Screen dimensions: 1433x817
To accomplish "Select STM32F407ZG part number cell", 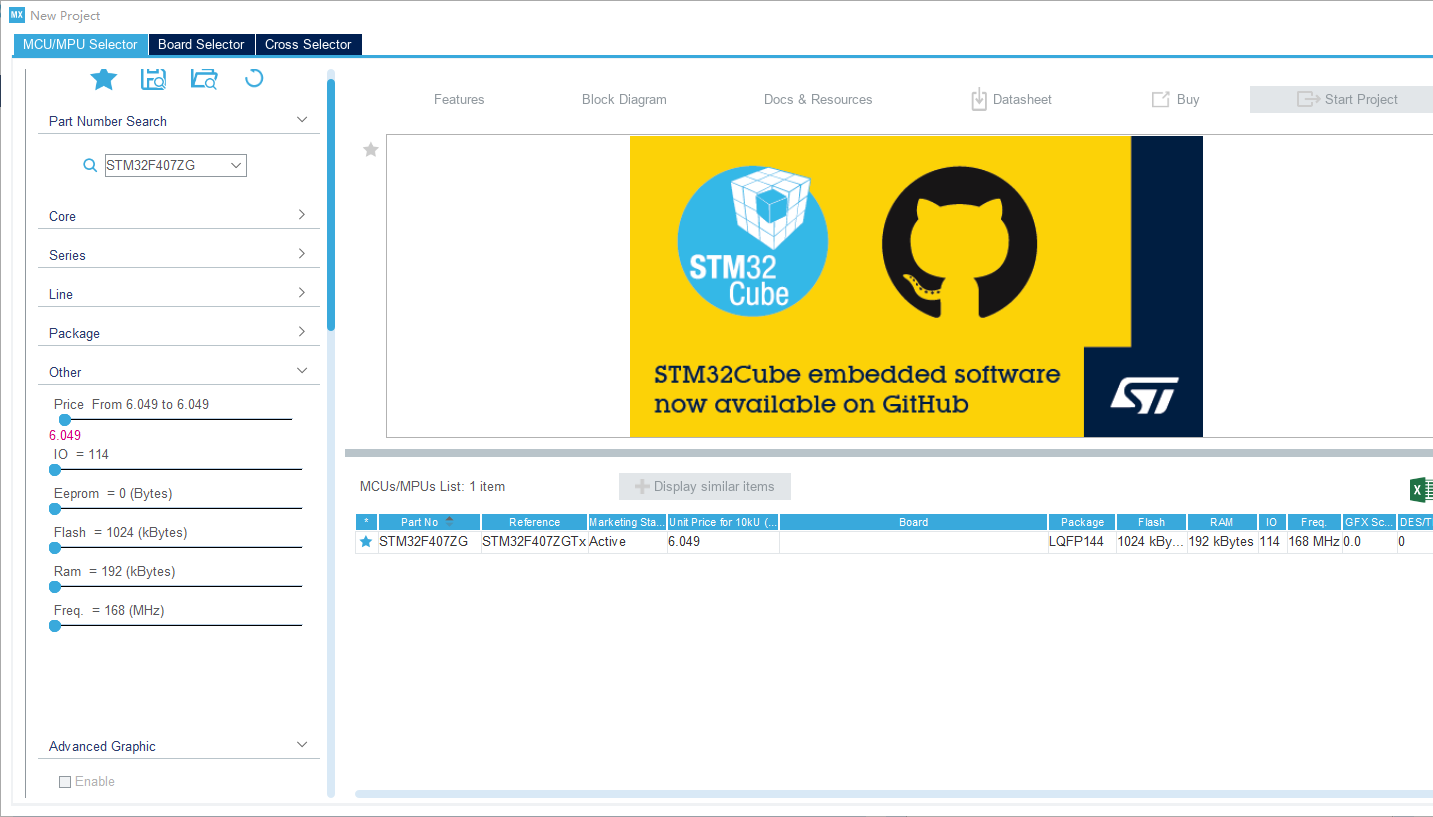I will tap(429, 541).
